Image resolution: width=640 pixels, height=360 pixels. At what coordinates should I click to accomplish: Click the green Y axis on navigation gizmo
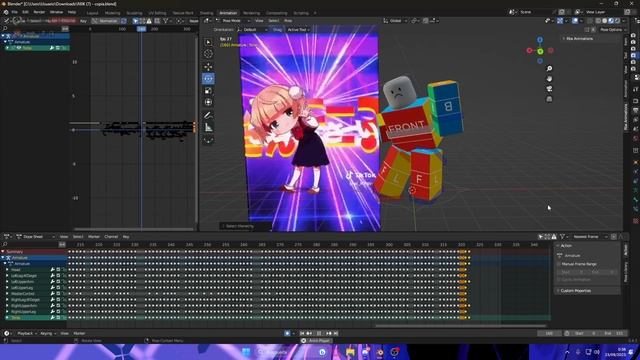[540, 51]
